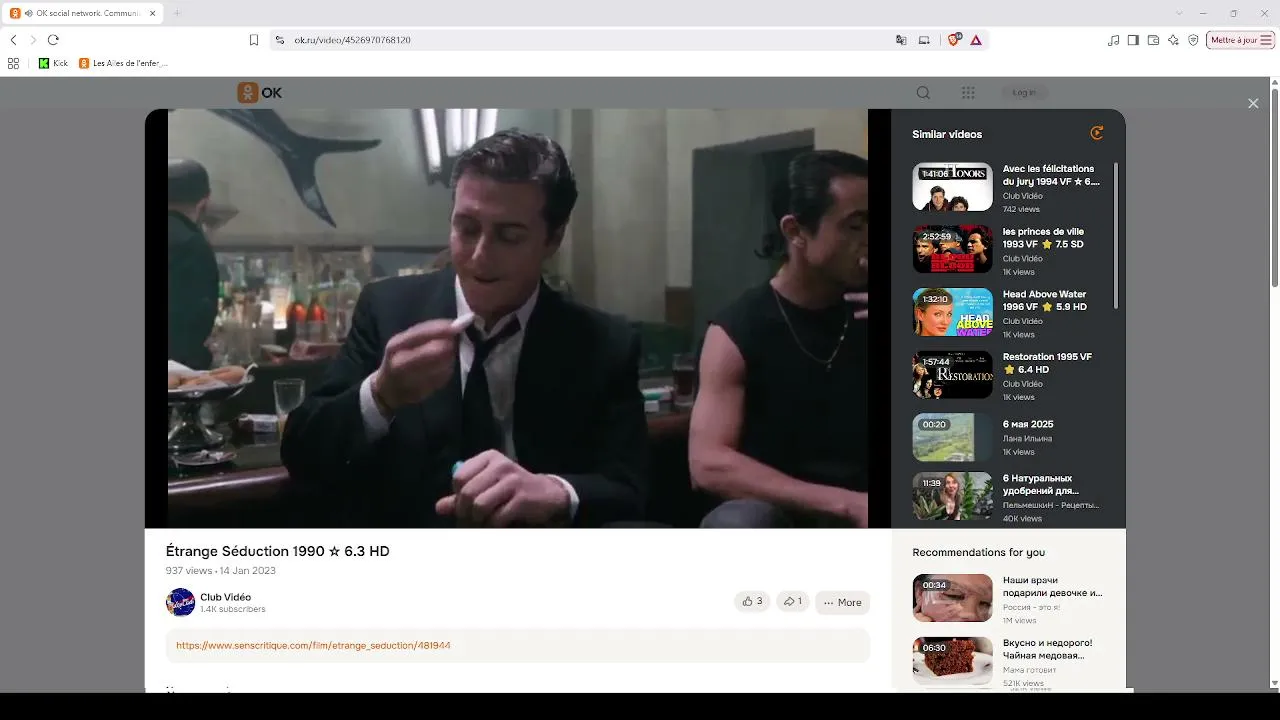
Task: Click the cast/install screen icon in address bar
Action: click(x=924, y=40)
